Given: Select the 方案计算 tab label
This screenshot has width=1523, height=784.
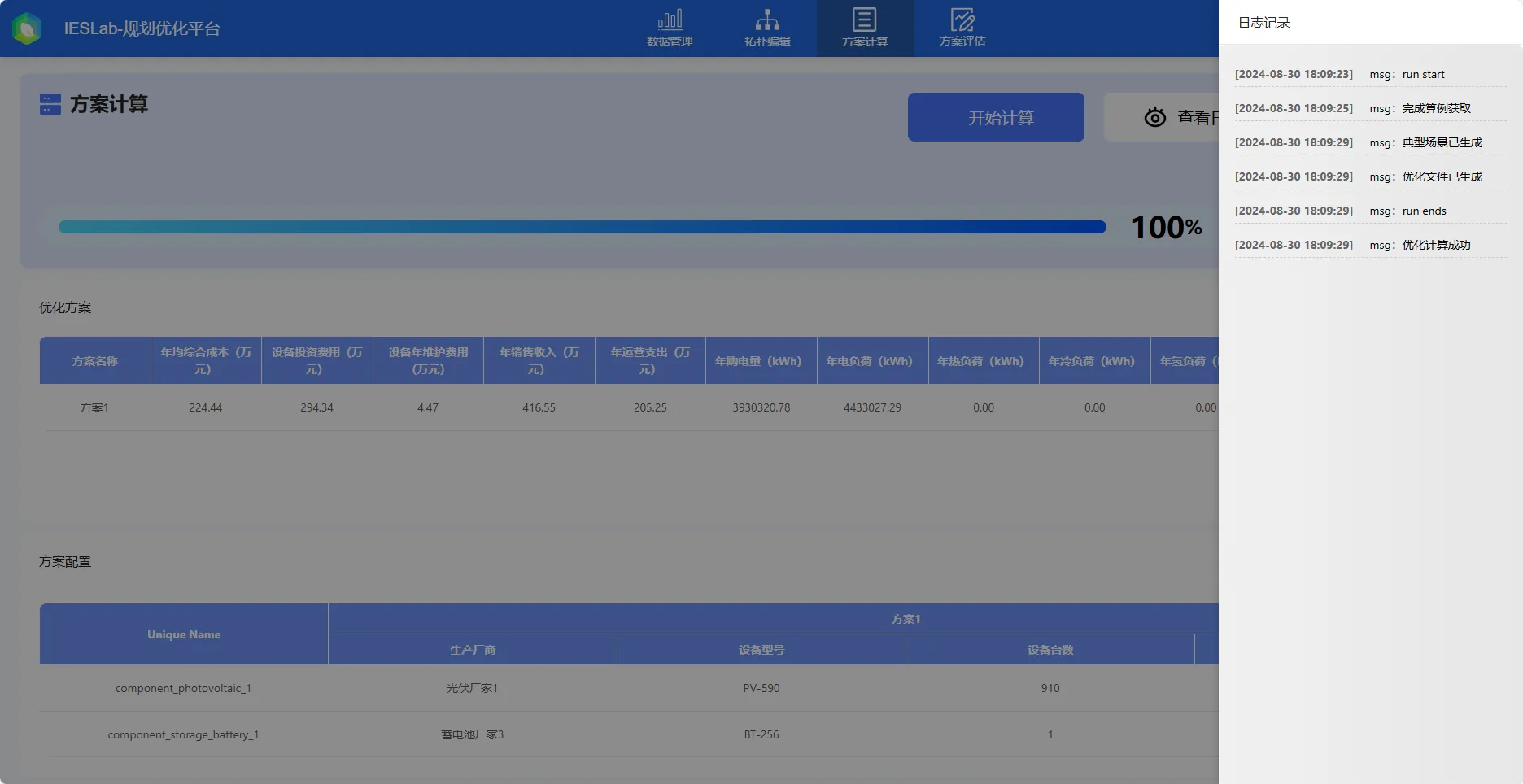Looking at the screenshot, I should pos(865,41).
